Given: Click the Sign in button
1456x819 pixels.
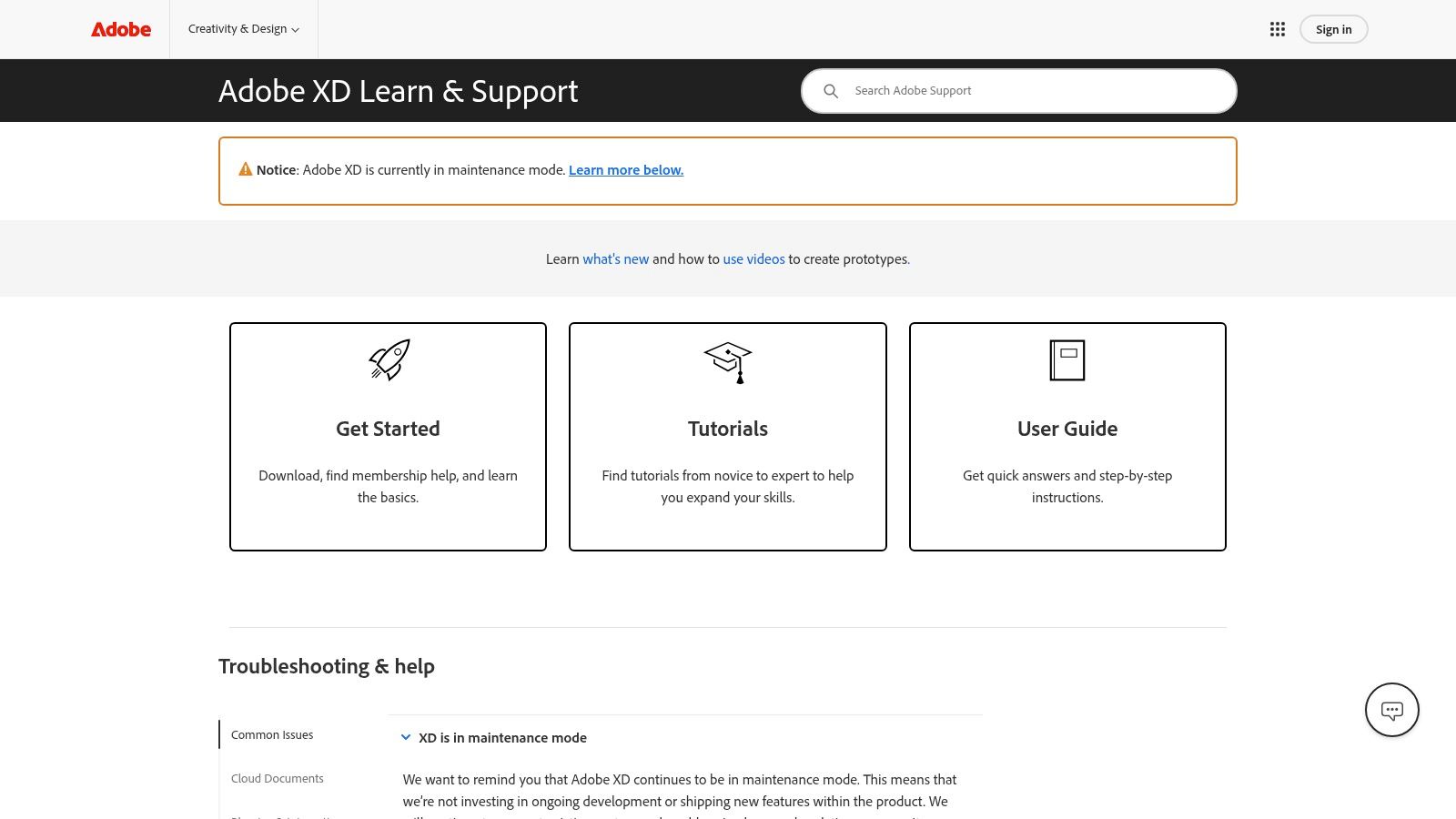Looking at the screenshot, I should [x=1333, y=29].
